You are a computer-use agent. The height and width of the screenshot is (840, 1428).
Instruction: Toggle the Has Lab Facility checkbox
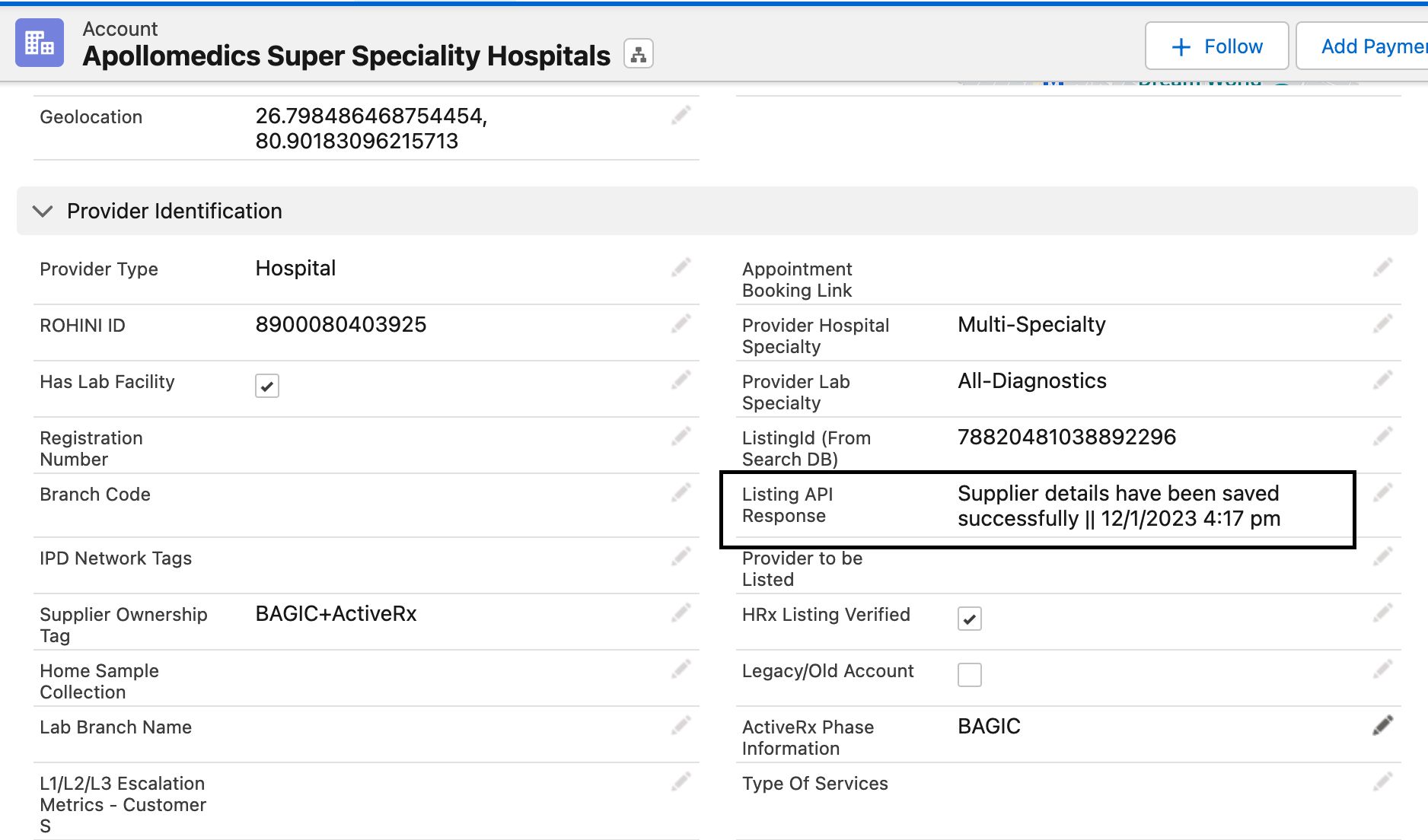coord(267,386)
